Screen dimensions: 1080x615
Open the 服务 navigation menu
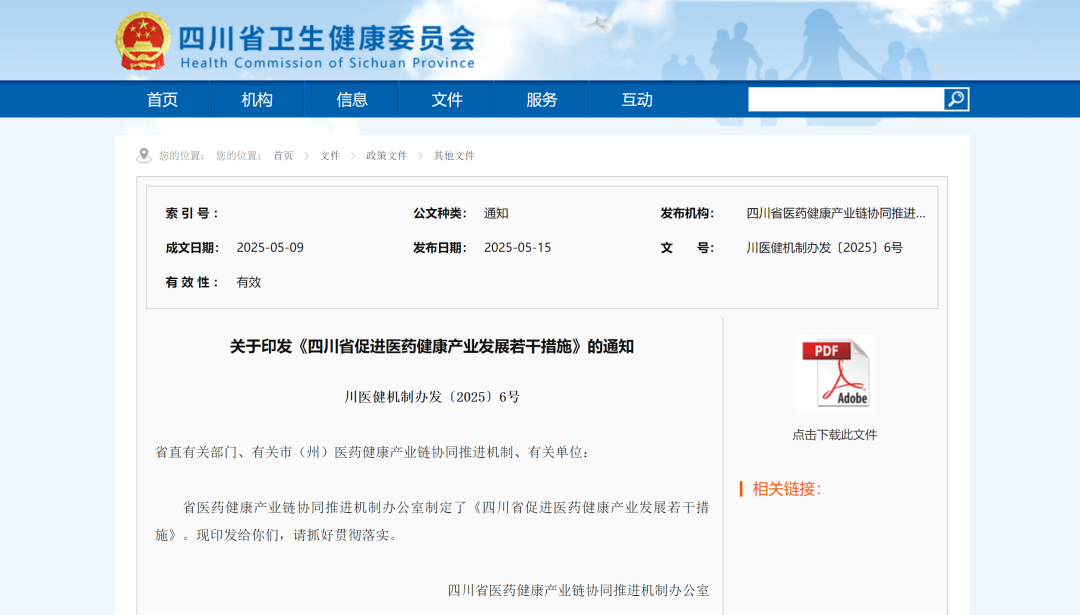541,99
